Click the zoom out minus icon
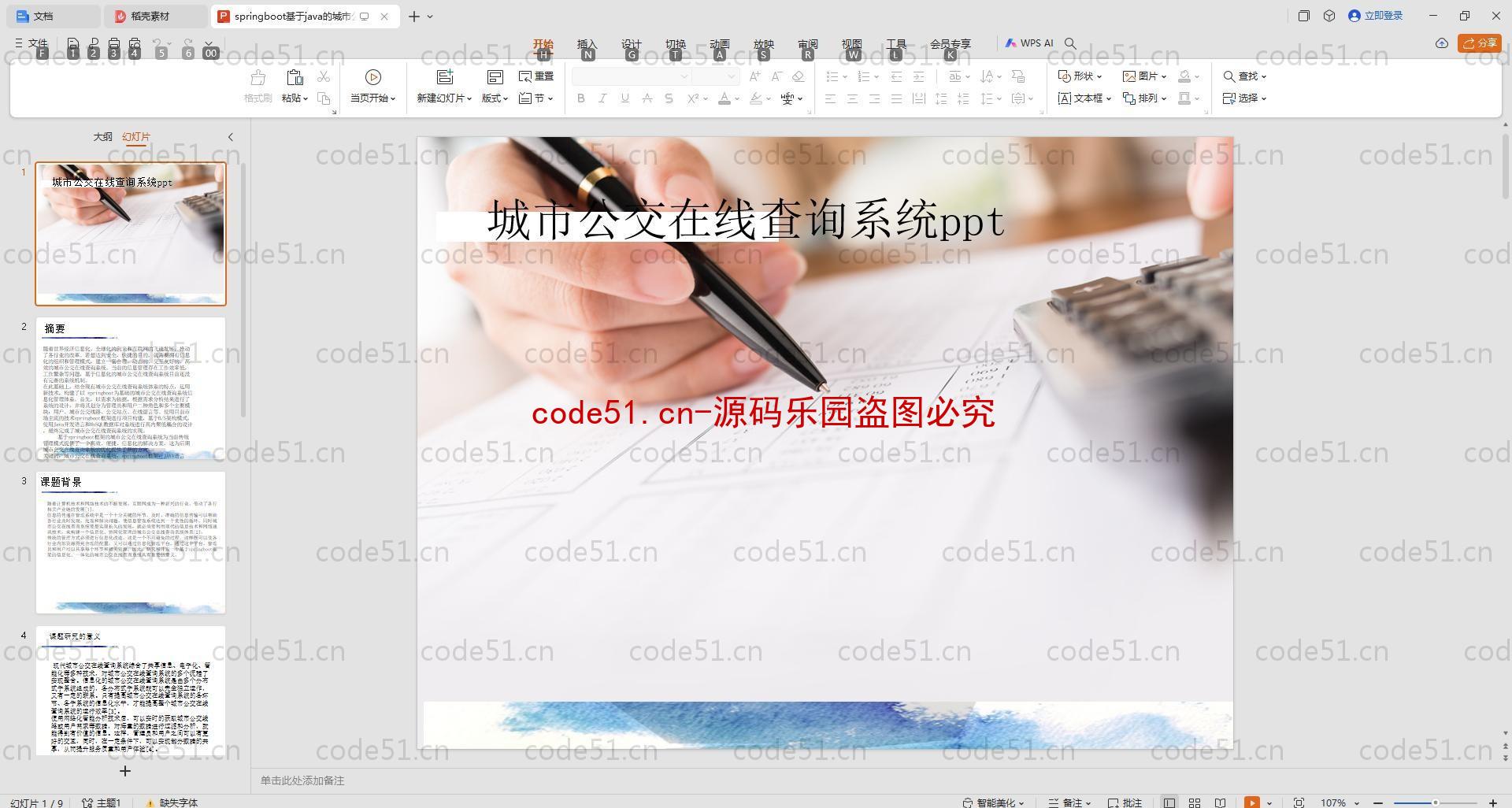1512x808 pixels. pos(1379,802)
